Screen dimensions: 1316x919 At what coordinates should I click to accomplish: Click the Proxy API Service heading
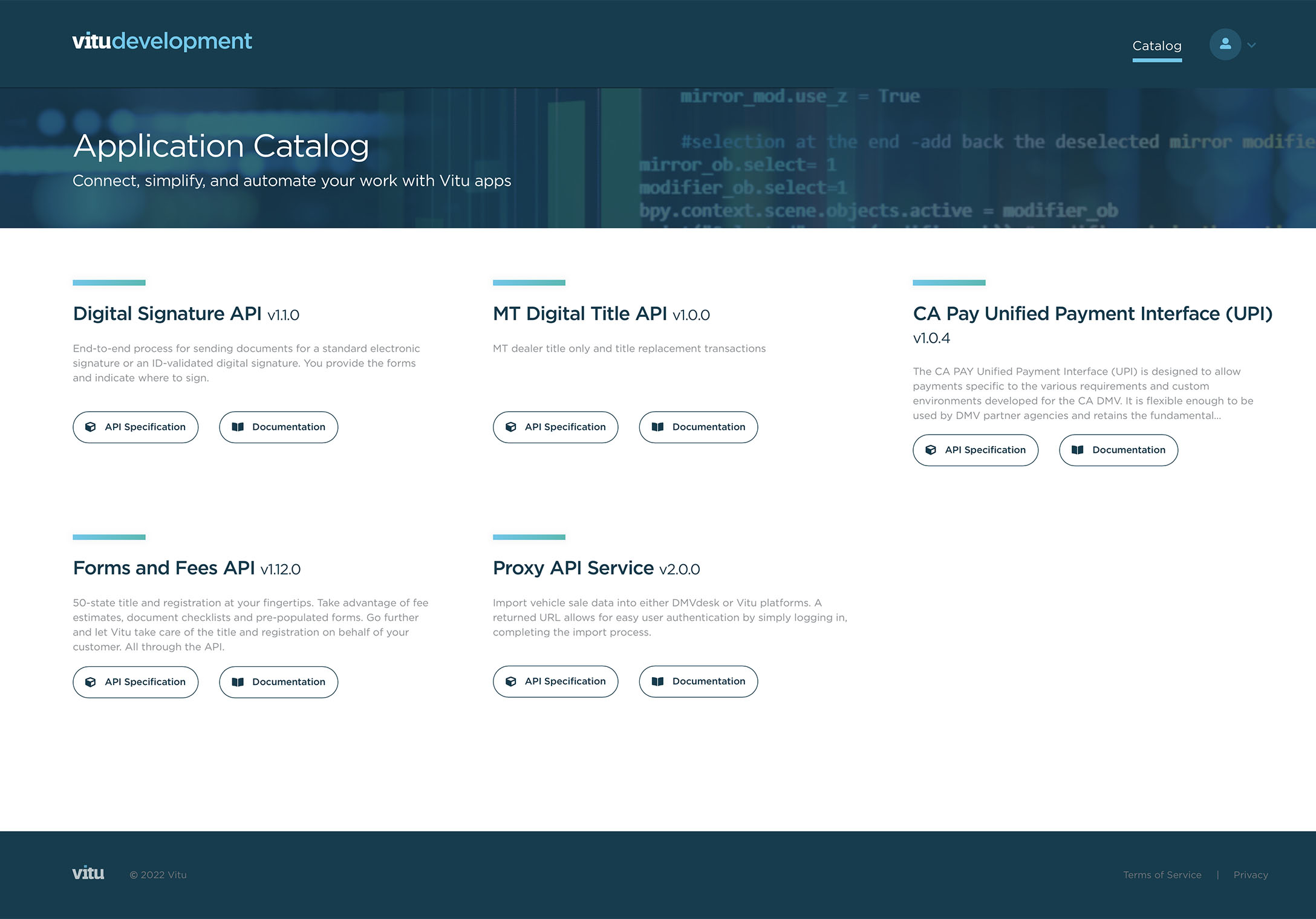573,568
